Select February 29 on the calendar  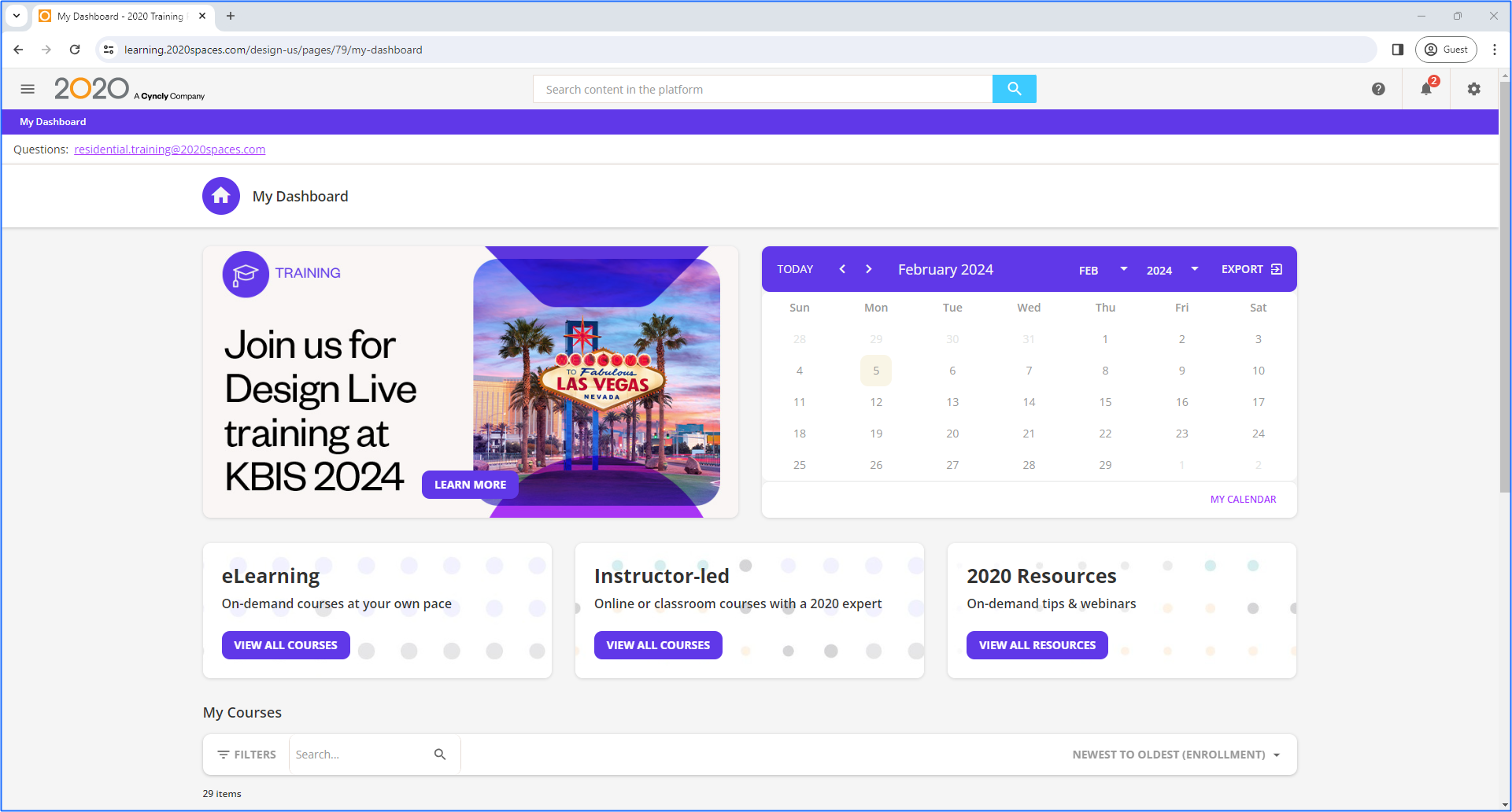pyautogui.click(x=1105, y=465)
